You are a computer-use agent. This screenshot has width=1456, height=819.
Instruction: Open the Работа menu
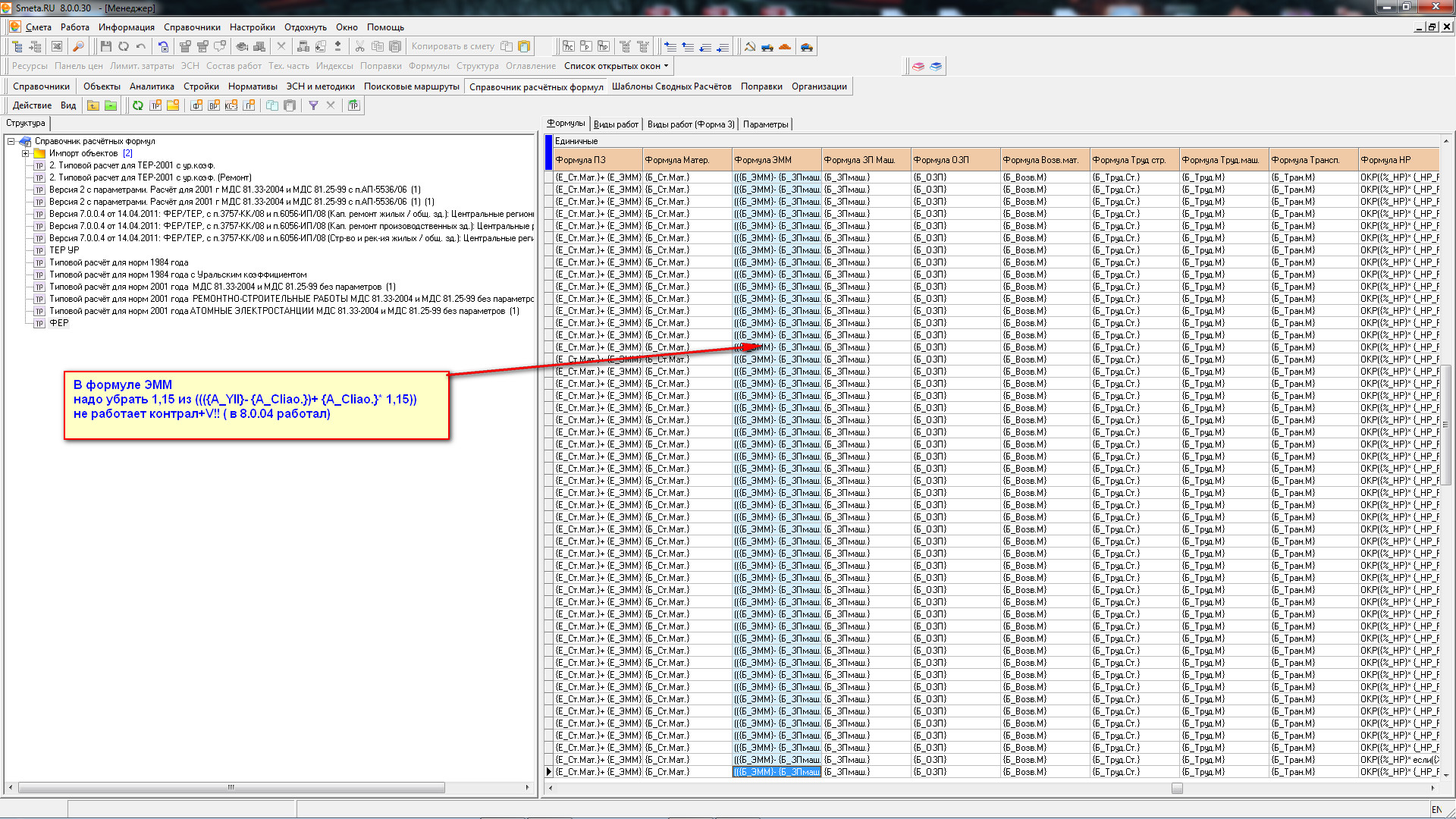[75, 27]
